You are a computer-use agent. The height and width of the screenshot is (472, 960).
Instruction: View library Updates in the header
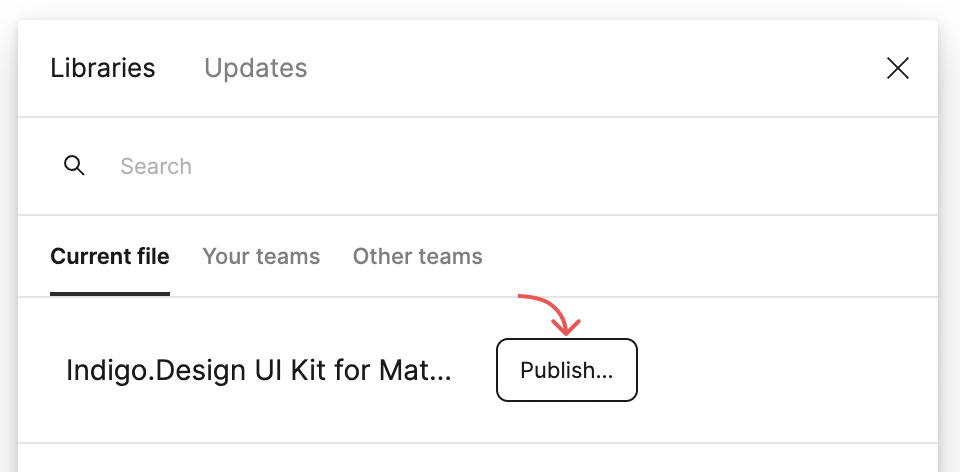255,68
